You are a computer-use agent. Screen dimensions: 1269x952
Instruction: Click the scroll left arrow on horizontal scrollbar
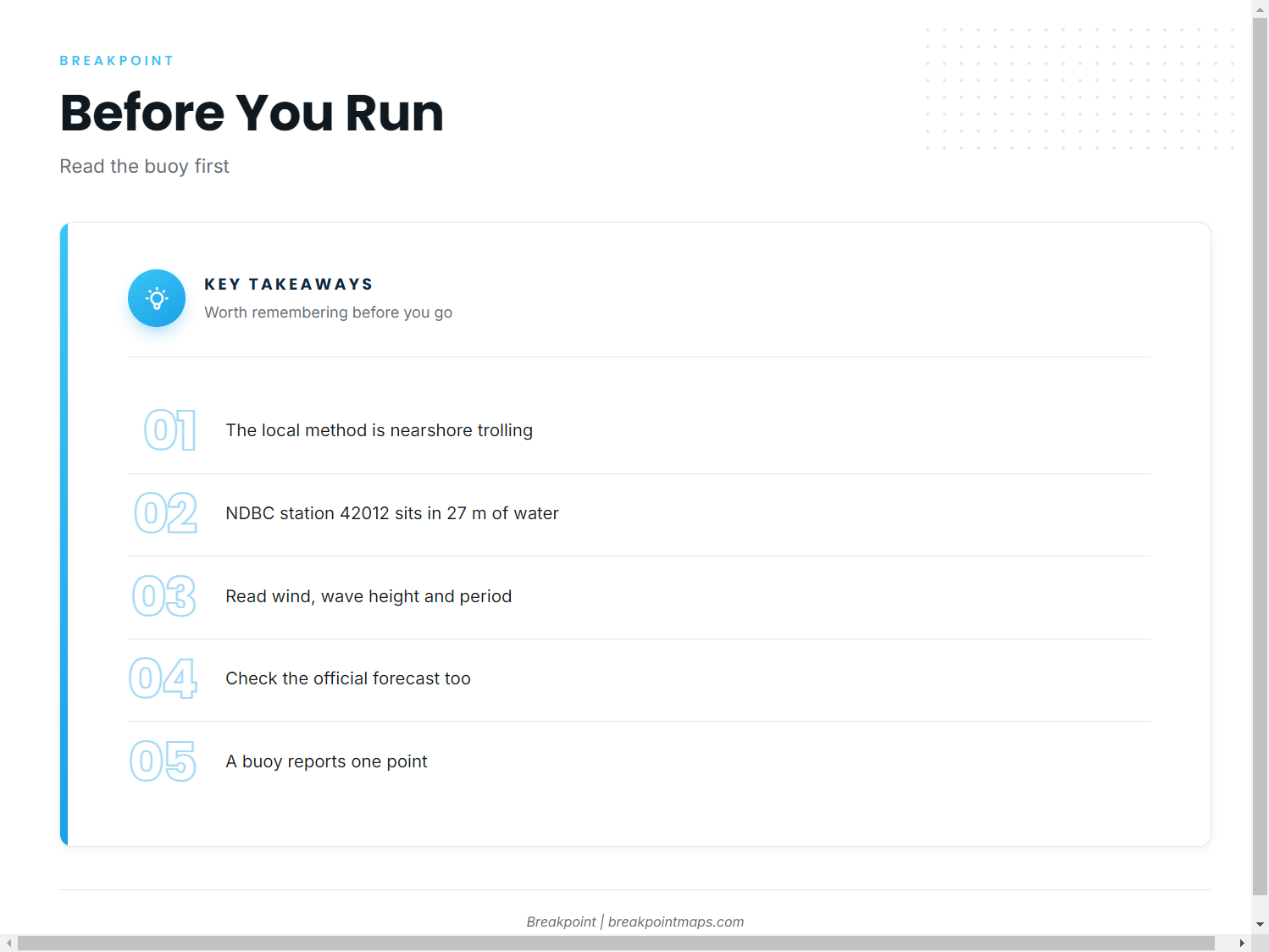tap(8, 944)
